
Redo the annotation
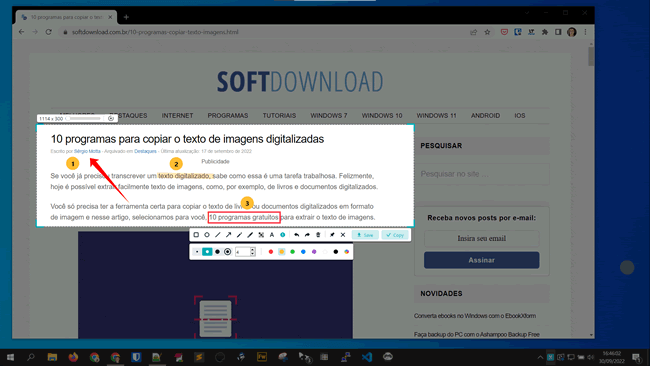(x=307, y=235)
